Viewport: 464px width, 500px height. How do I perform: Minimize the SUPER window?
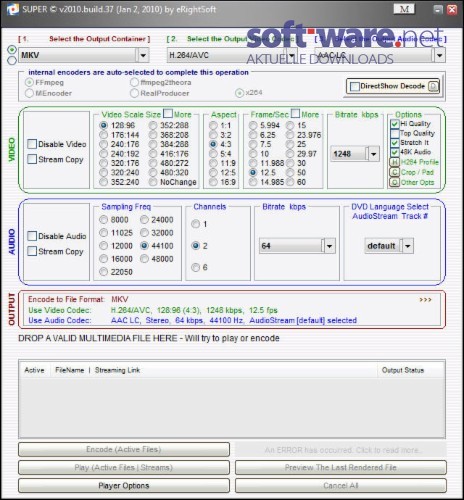(x=438, y=9)
